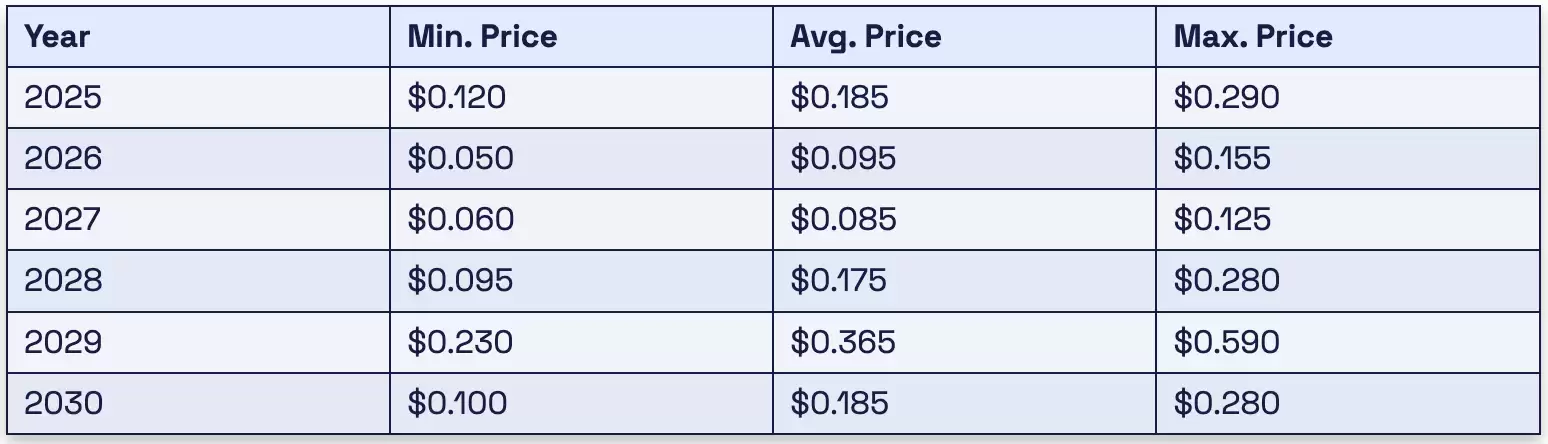Click the 2029 average price $0.365
Screen dimensions: 1548x444
coord(843,342)
